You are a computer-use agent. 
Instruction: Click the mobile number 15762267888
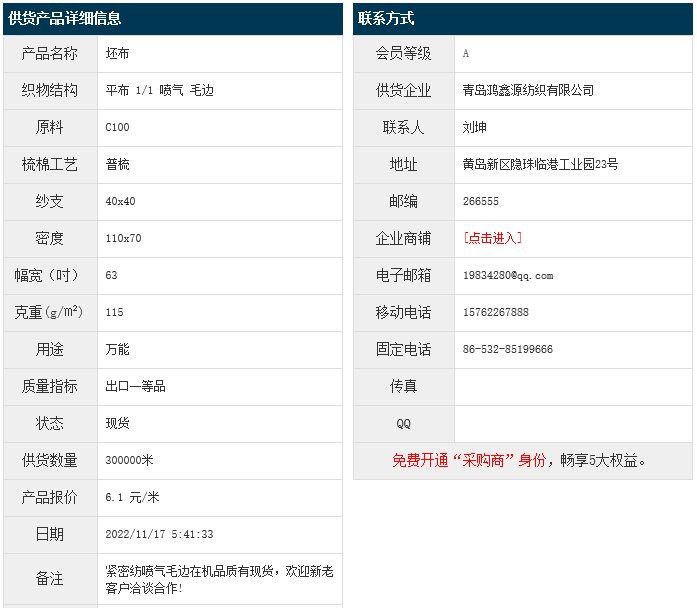pos(496,312)
